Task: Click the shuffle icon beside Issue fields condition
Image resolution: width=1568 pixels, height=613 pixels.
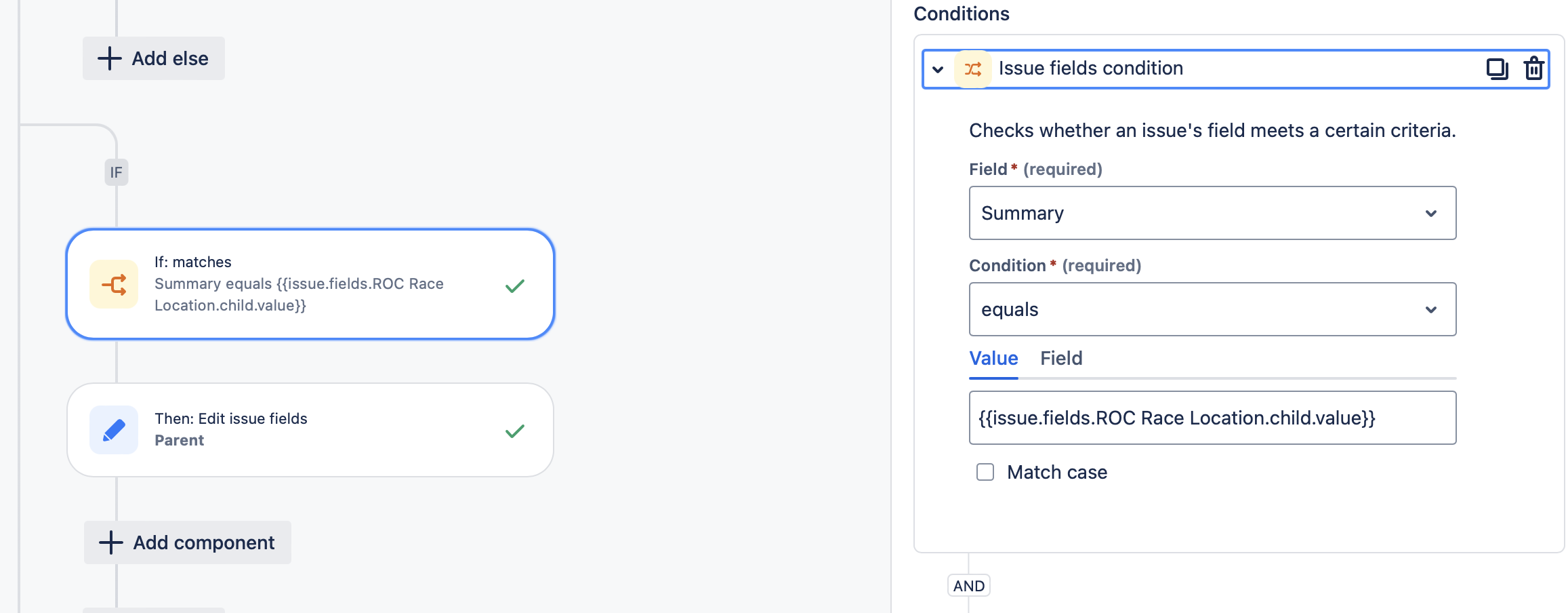Action: point(972,68)
